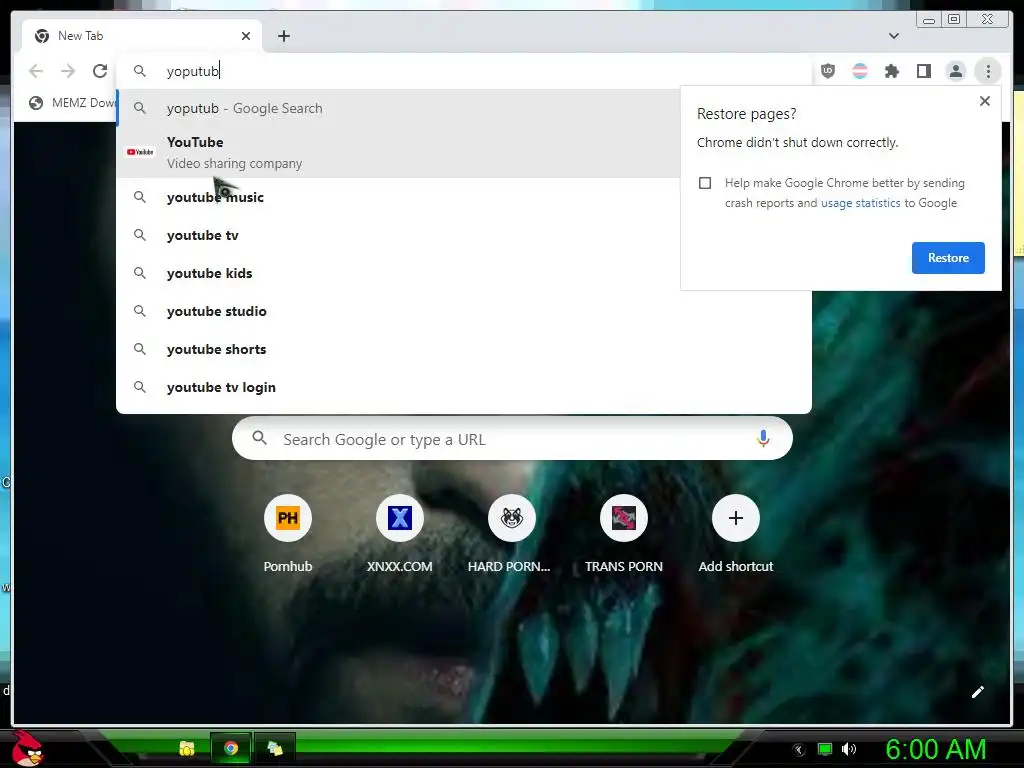Screen dimensions: 1024x768
Task: Select the New Tab tab
Action: tap(142, 36)
